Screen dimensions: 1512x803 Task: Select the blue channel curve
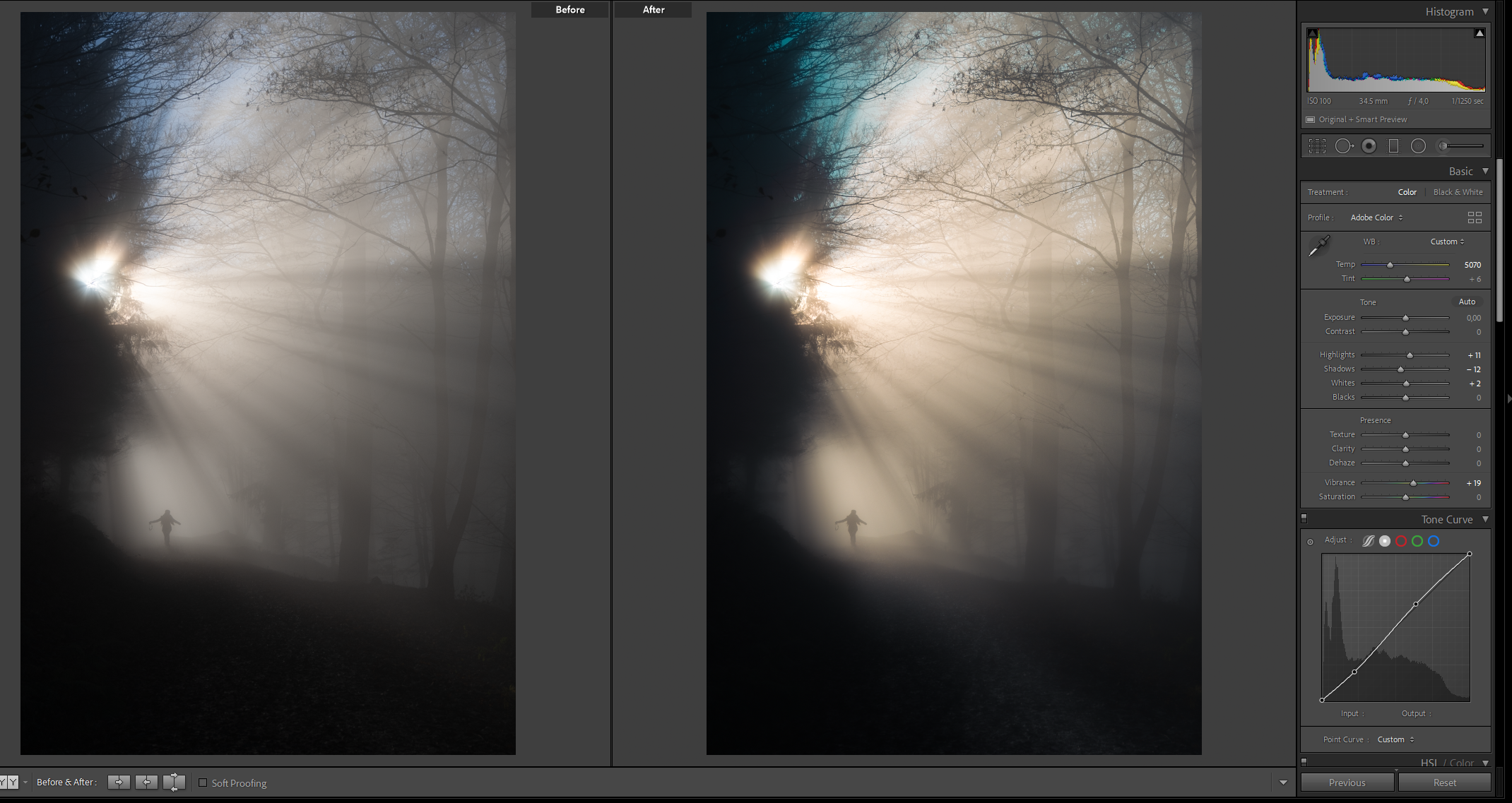[x=1434, y=541]
